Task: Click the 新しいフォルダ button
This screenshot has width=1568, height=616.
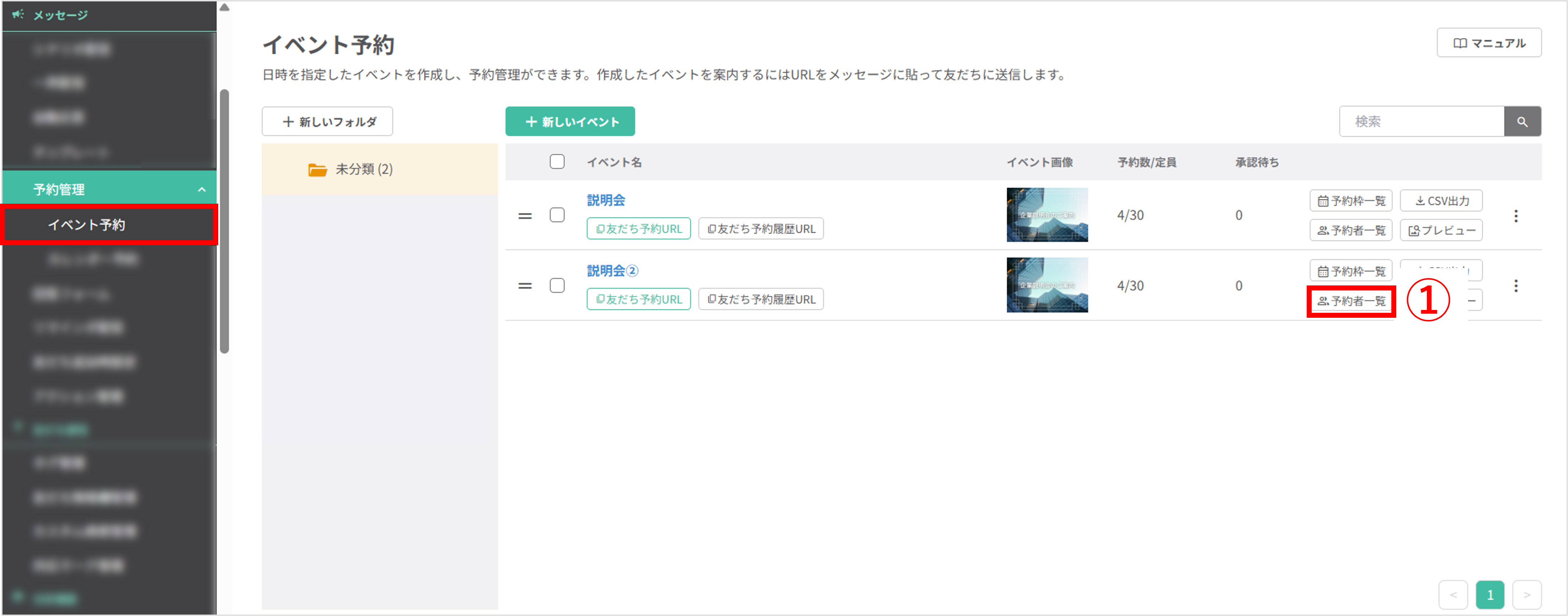Action: (327, 122)
